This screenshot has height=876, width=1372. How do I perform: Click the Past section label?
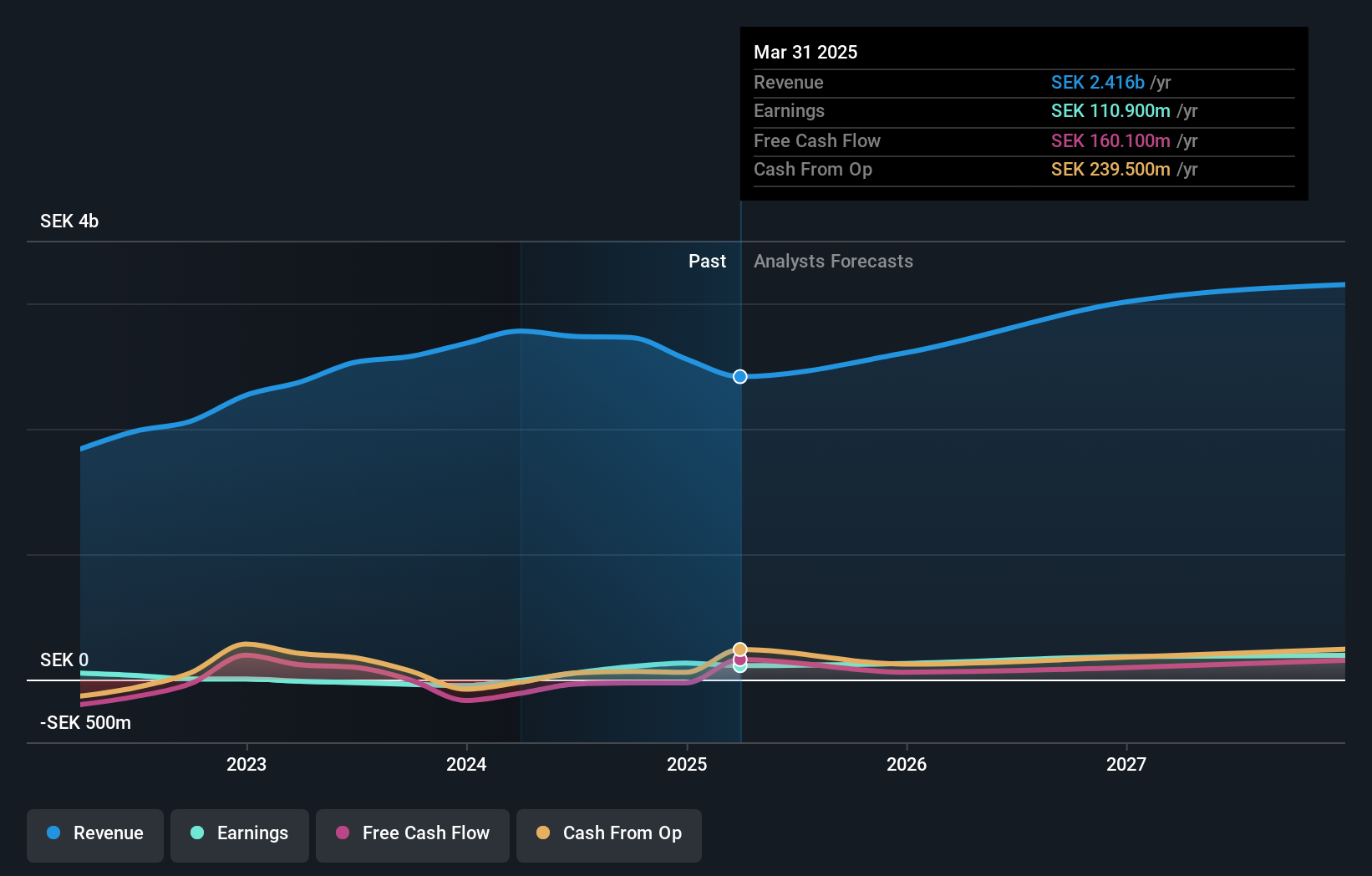click(707, 262)
